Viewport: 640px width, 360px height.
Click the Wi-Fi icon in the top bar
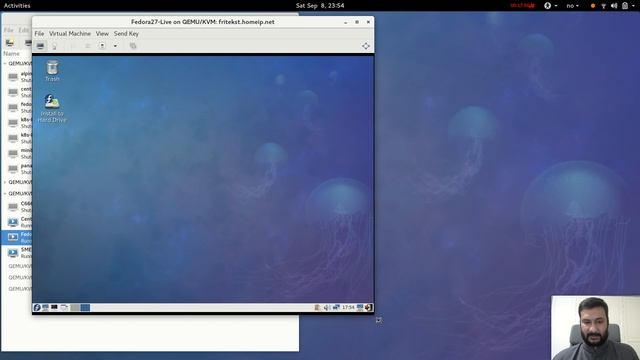coord(603,6)
